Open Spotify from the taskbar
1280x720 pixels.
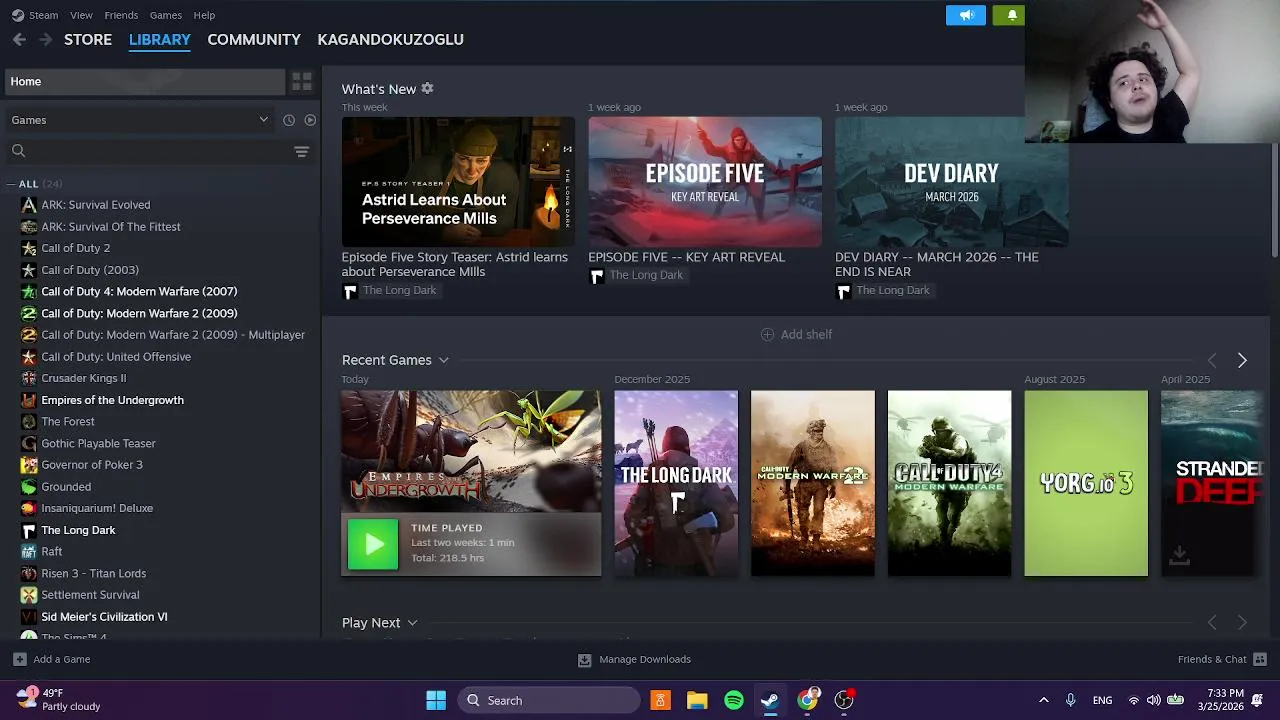click(x=734, y=700)
